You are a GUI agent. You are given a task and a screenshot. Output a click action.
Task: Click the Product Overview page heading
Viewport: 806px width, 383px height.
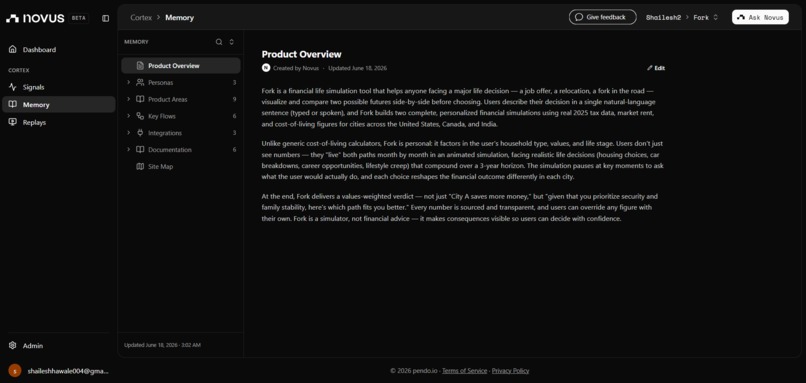(301, 54)
